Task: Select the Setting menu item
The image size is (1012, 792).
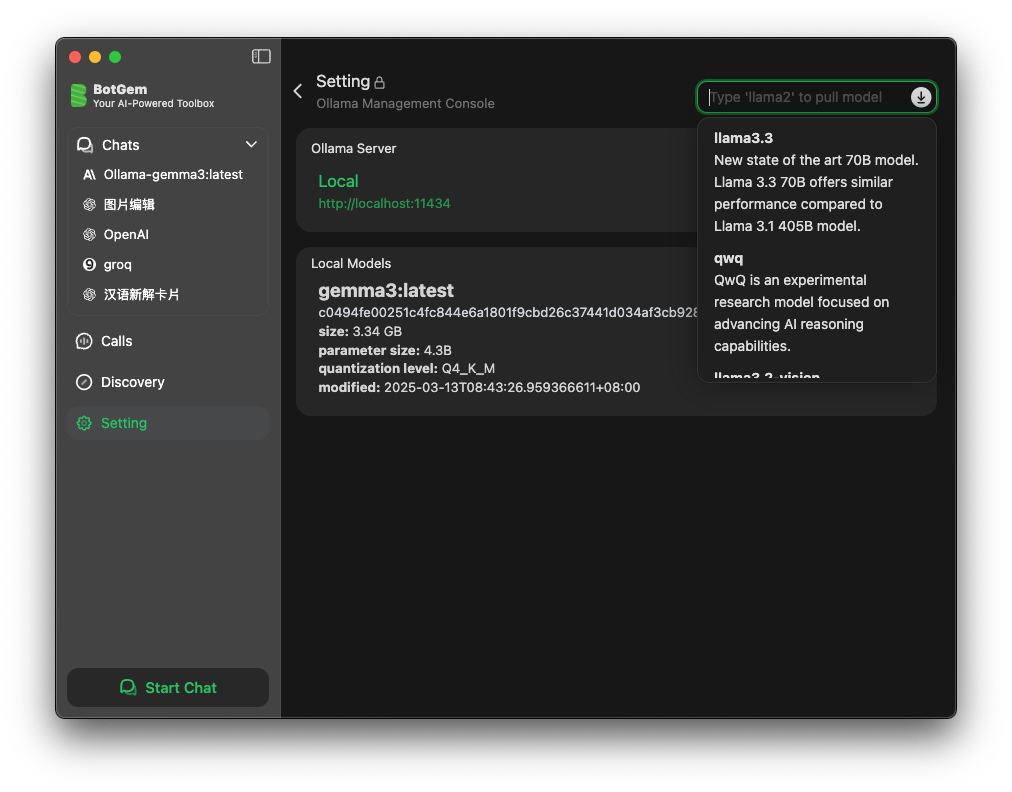Action: pyautogui.click(x=168, y=423)
